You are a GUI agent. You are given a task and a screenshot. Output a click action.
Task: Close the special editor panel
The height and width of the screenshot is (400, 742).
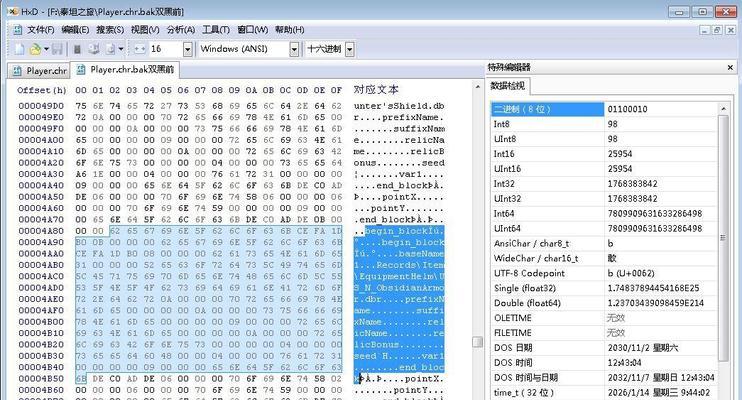(x=731, y=67)
